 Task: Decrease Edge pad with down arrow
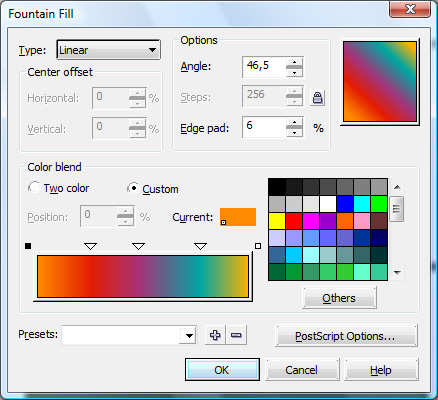[294, 132]
